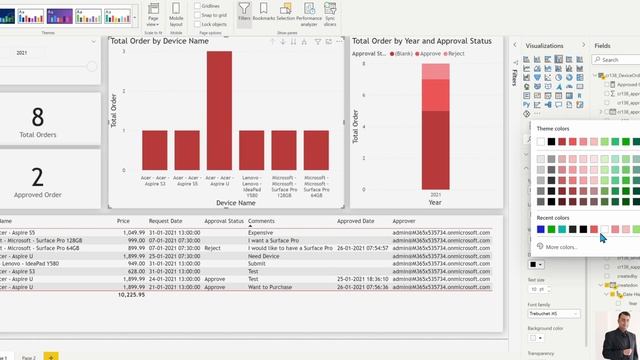Select the scatter chart visualization
This screenshot has height=360, width=640.
[x=548, y=78]
